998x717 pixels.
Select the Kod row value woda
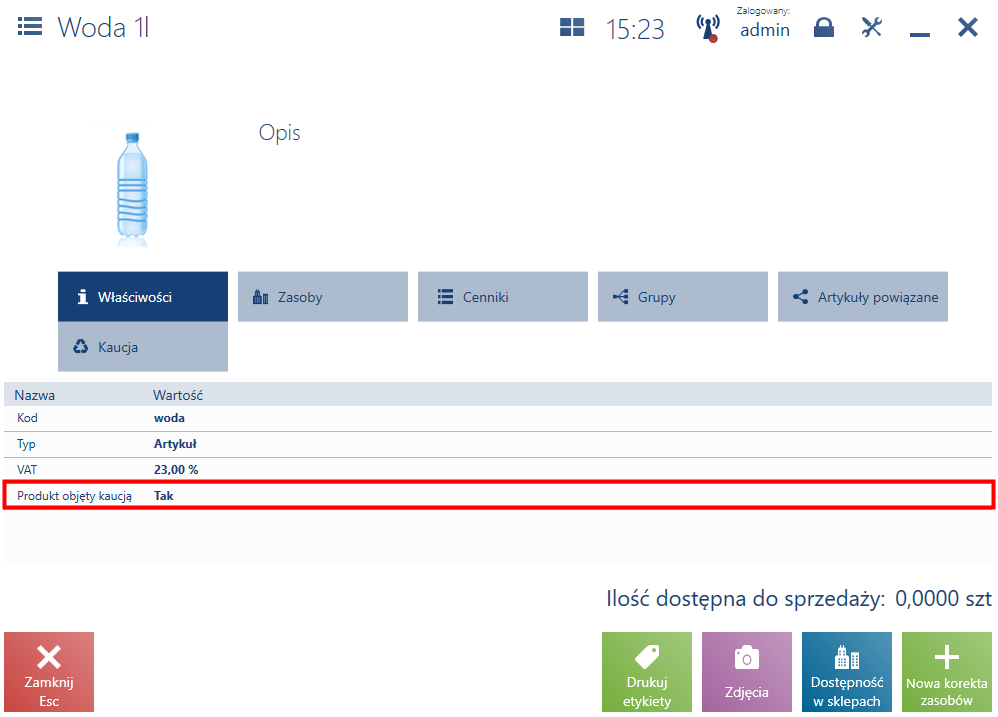point(169,418)
